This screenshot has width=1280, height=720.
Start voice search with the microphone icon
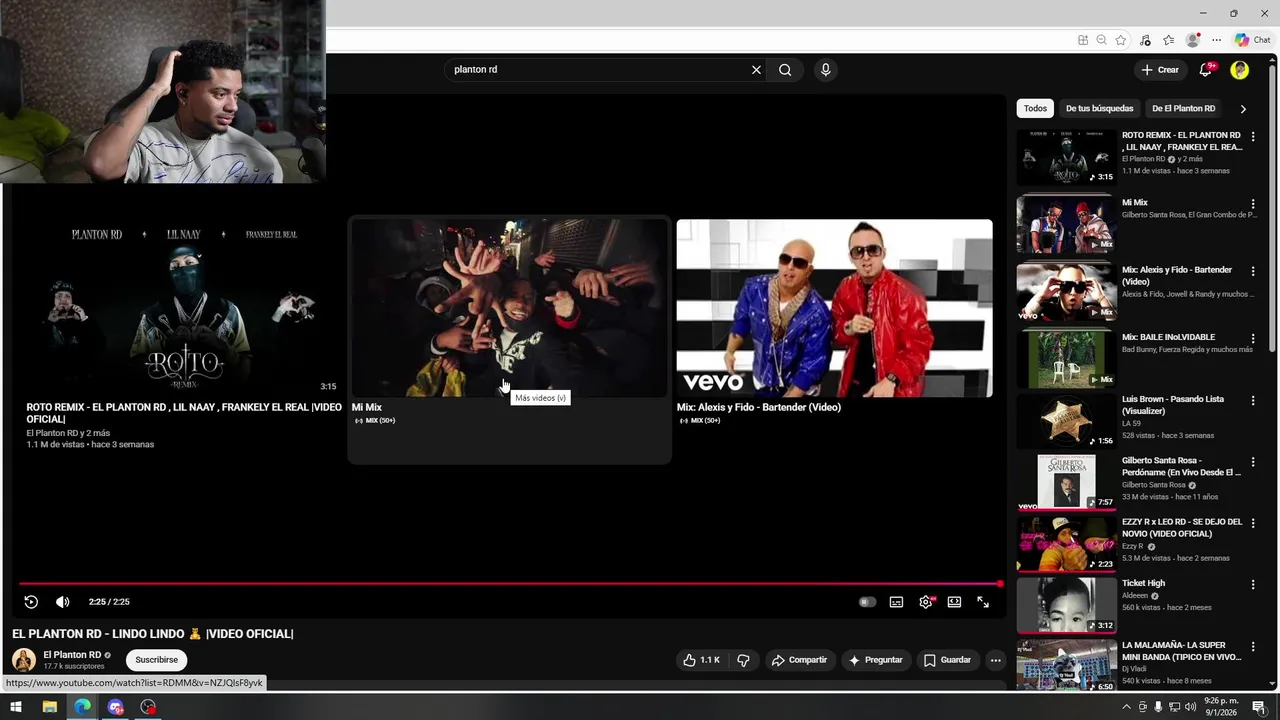(x=825, y=70)
